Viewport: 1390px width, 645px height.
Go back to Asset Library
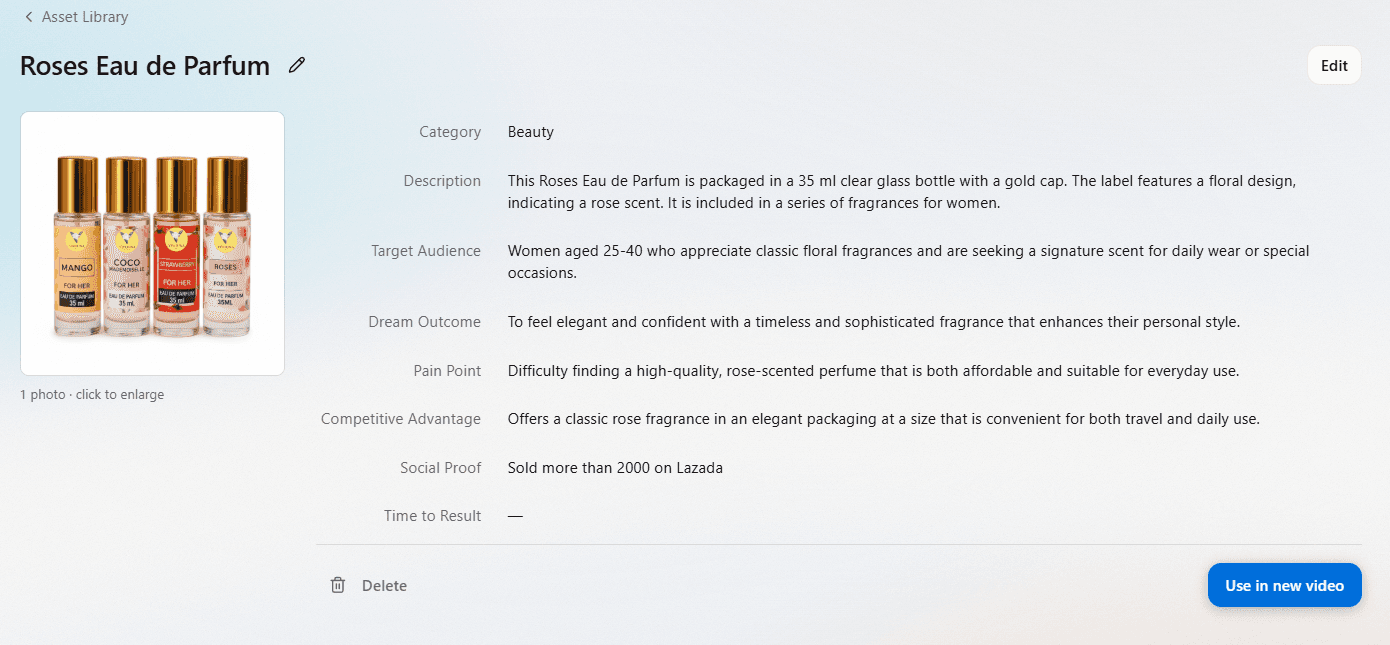point(85,17)
